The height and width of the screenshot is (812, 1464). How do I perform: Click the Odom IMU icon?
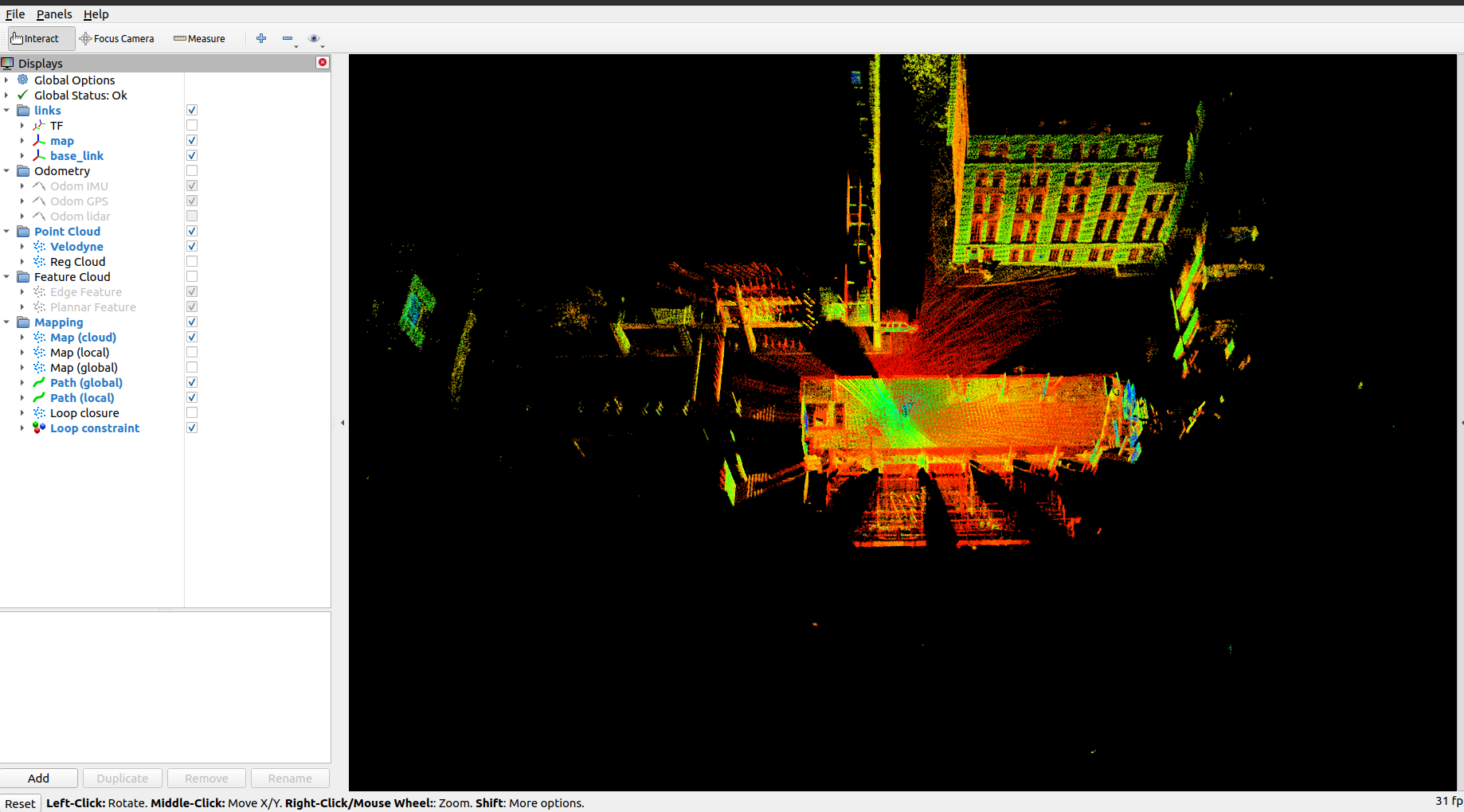[39, 185]
